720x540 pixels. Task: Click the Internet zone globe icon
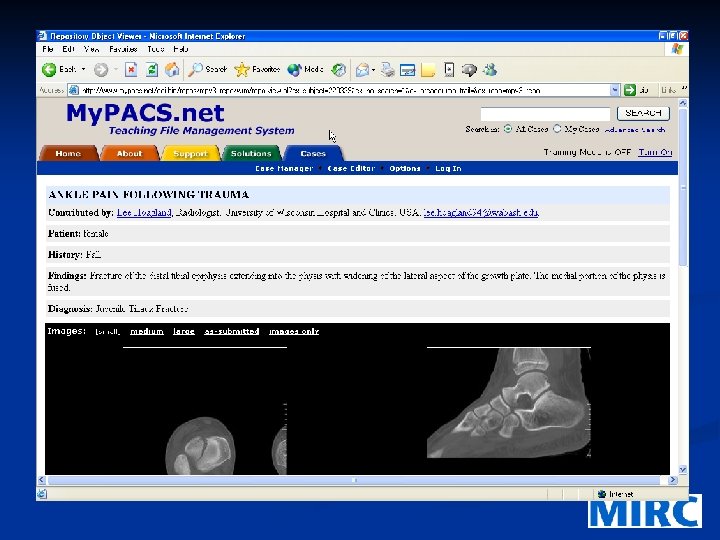pyautogui.click(x=602, y=494)
